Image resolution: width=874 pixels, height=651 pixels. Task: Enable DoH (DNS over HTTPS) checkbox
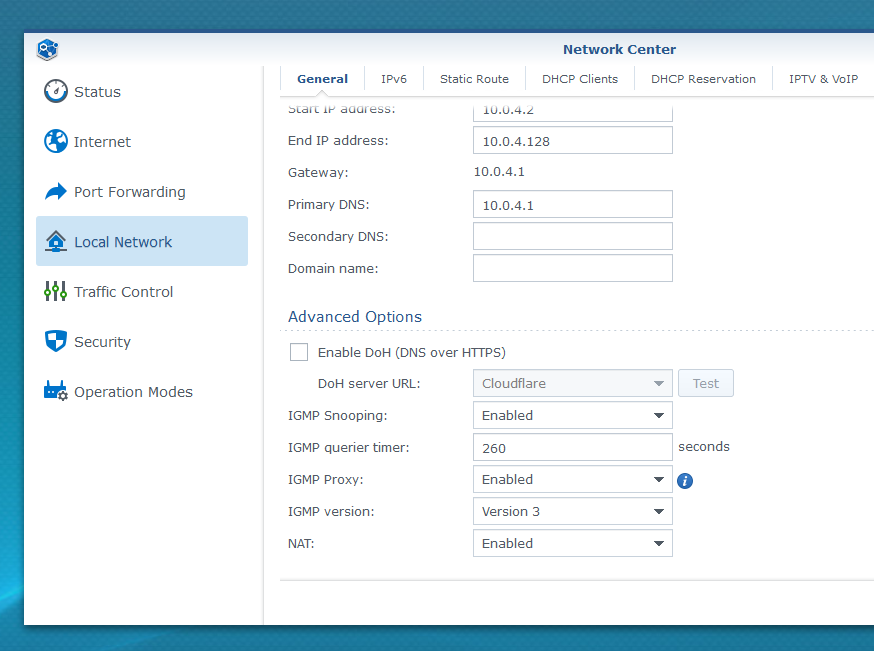click(x=299, y=352)
